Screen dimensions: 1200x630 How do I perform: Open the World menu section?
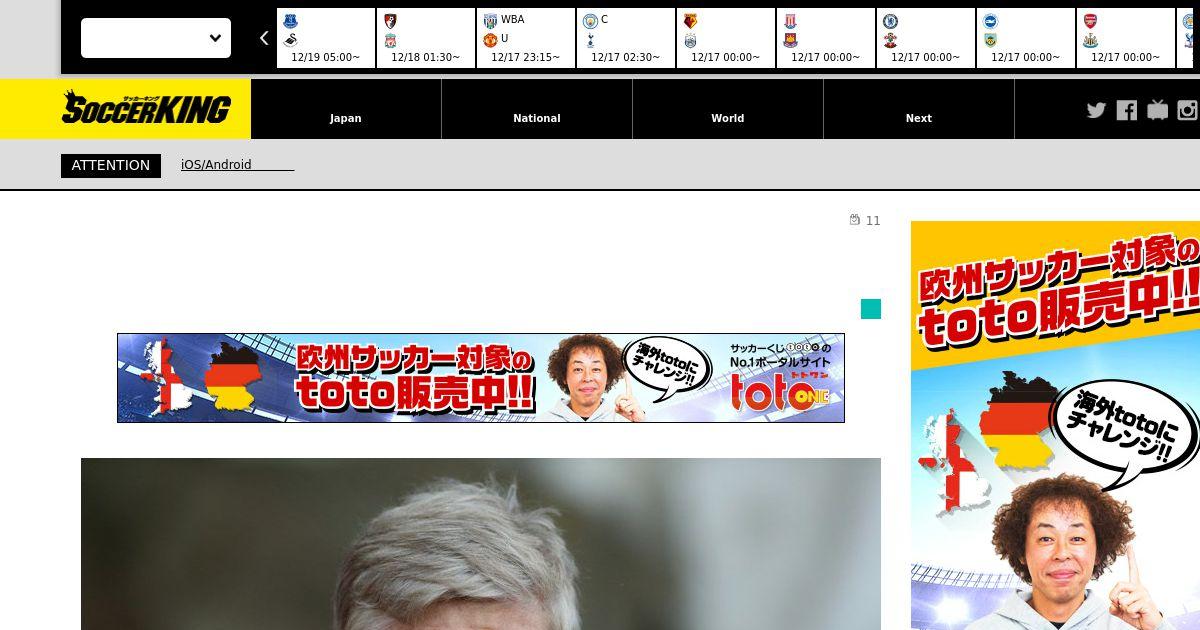(x=728, y=109)
